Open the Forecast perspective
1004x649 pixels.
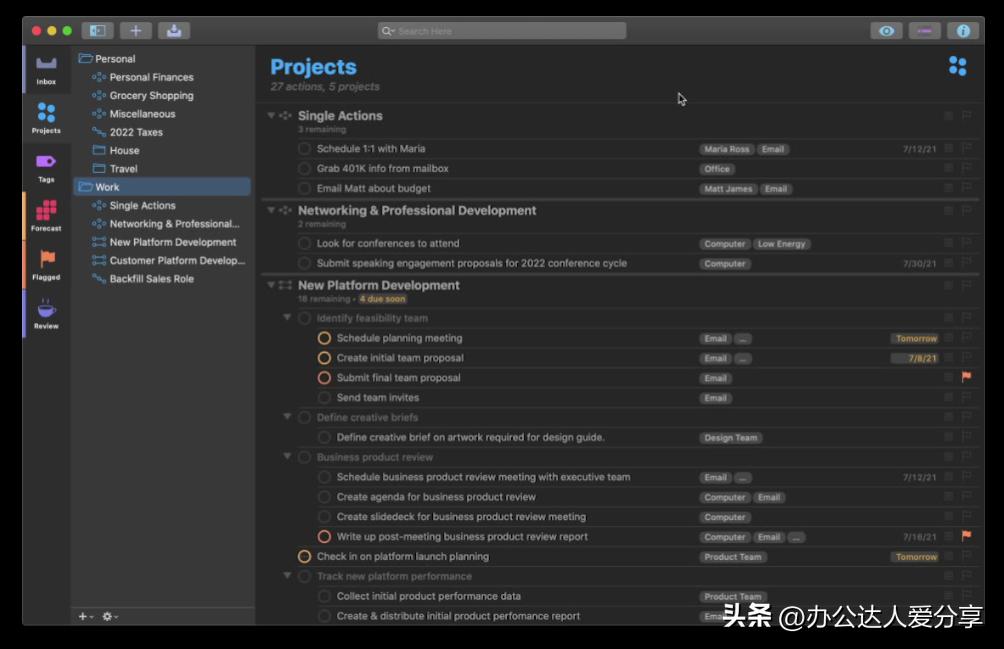tap(46, 216)
